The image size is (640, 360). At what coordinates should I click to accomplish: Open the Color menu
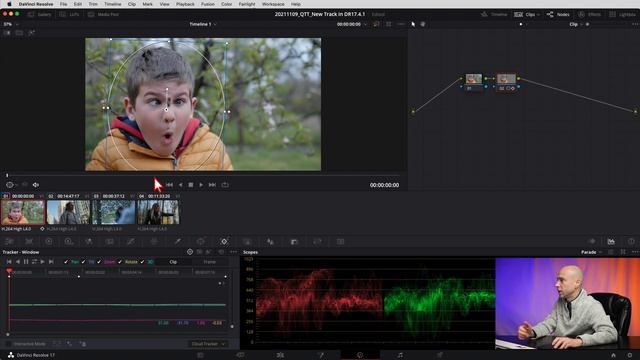tap(227, 4)
